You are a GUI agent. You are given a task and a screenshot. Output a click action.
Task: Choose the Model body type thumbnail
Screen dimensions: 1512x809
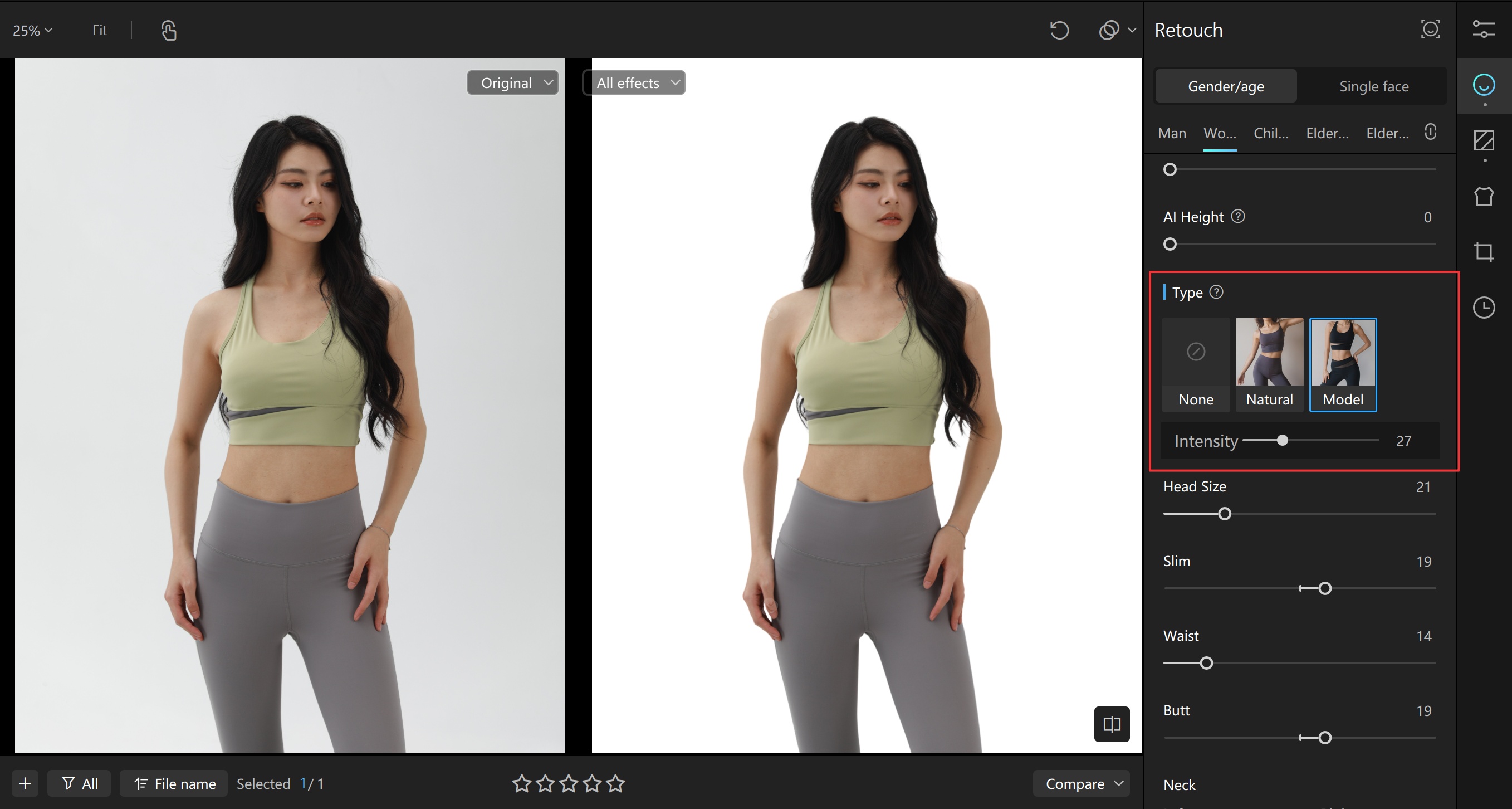point(1342,364)
